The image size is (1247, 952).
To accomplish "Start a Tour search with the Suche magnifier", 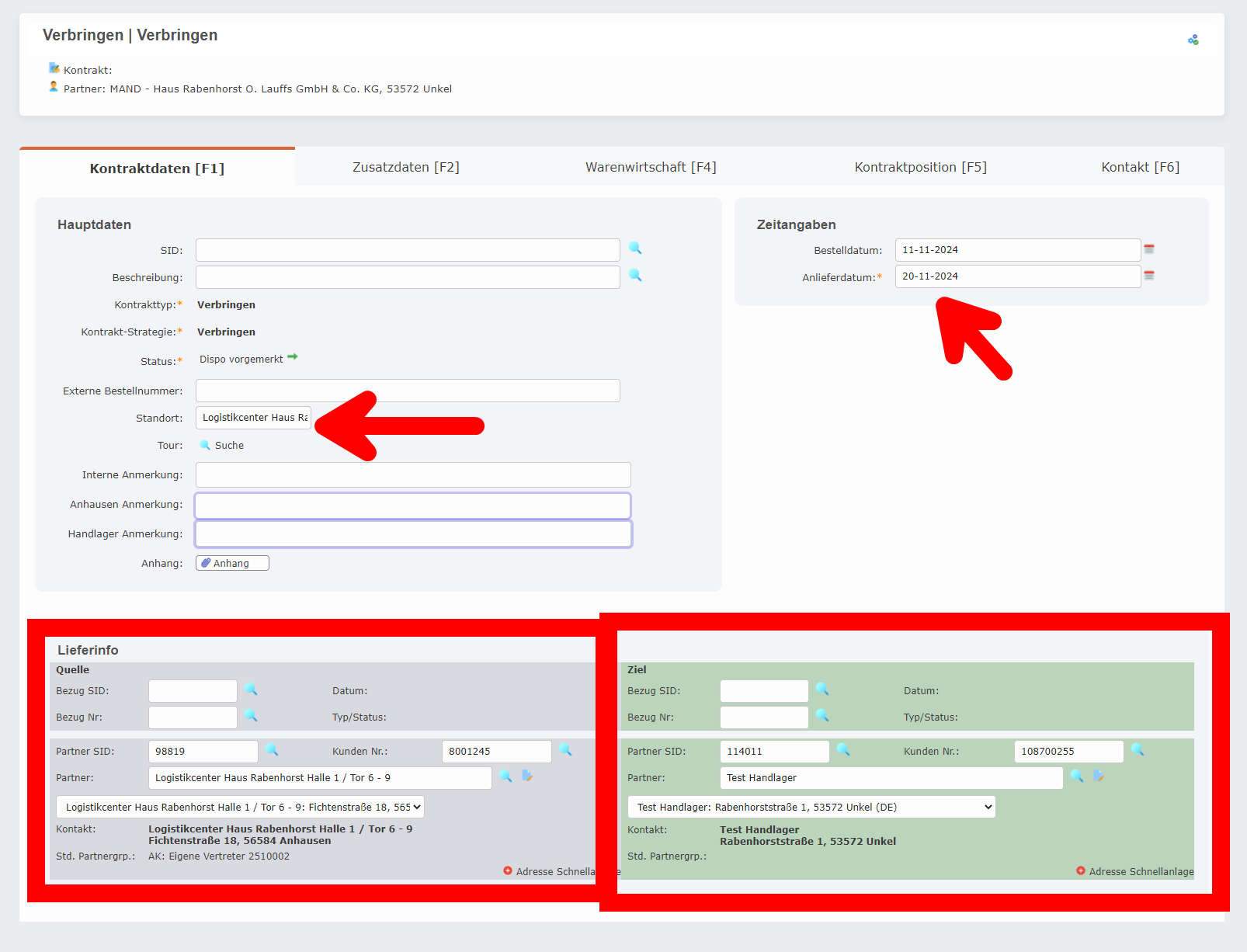I will tap(204, 445).
